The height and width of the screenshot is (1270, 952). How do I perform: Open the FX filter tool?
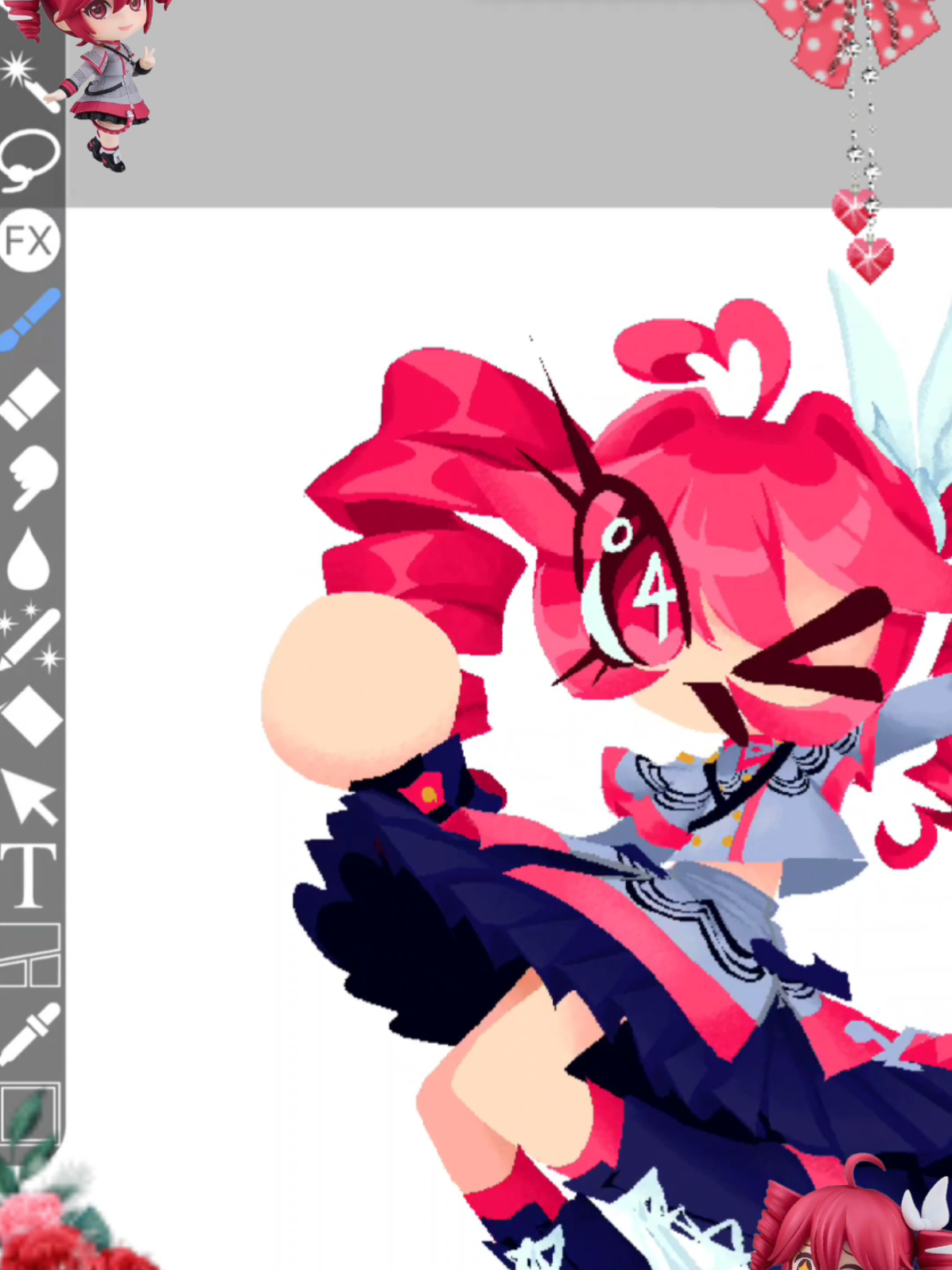[x=29, y=240]
